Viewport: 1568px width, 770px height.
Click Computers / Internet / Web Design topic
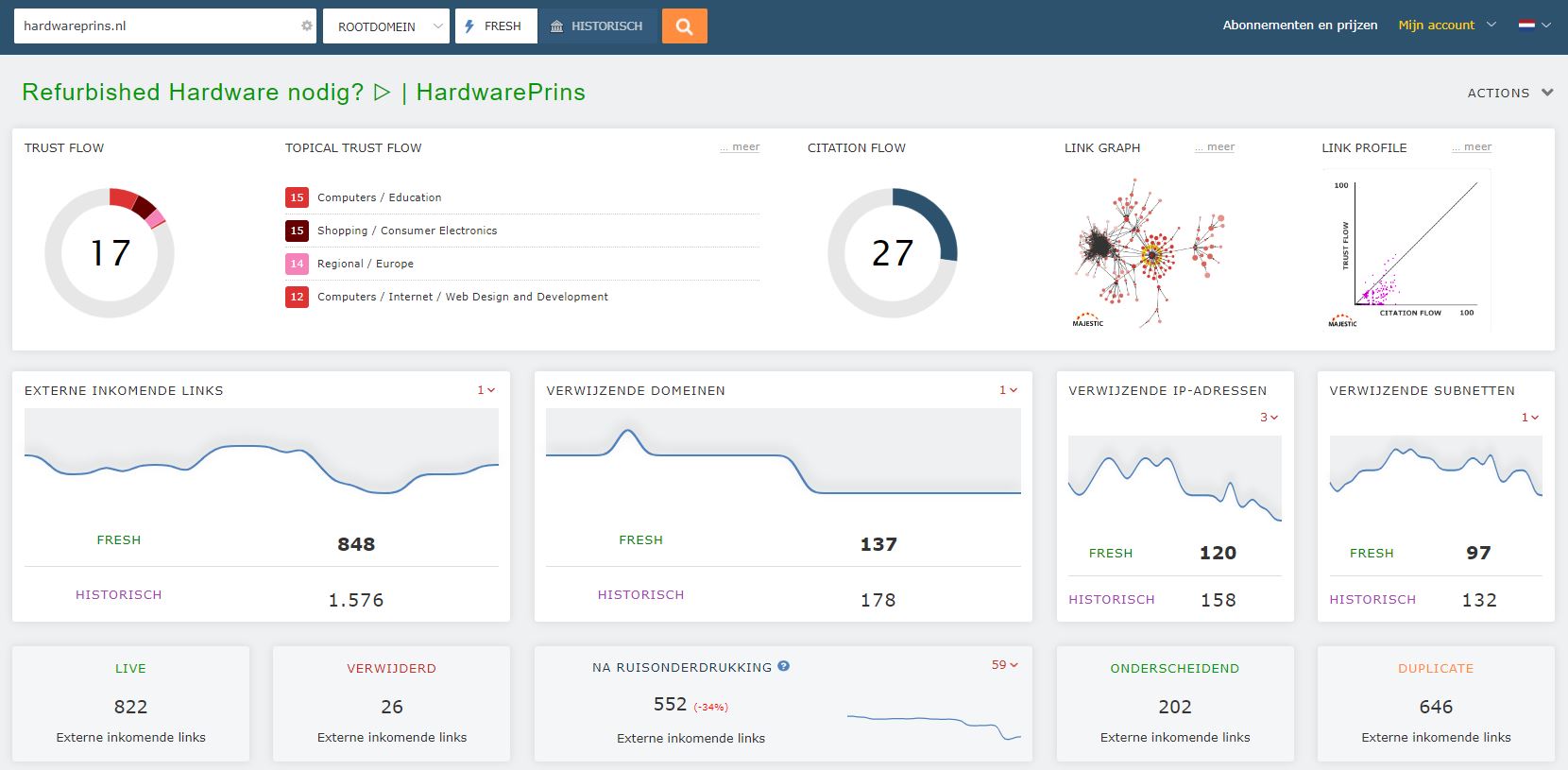[x=463, y=297]
